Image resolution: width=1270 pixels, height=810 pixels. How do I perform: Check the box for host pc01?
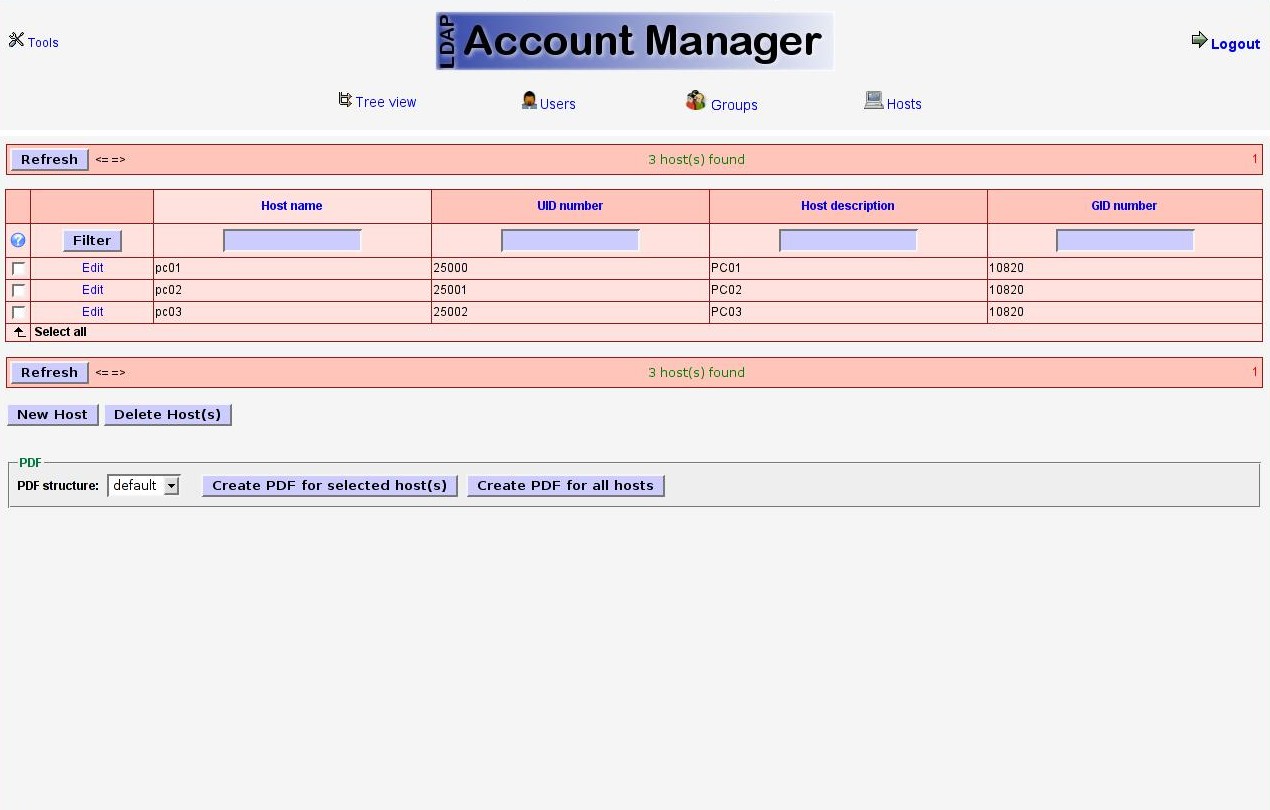pyautogui.click(x=18, y=269)
